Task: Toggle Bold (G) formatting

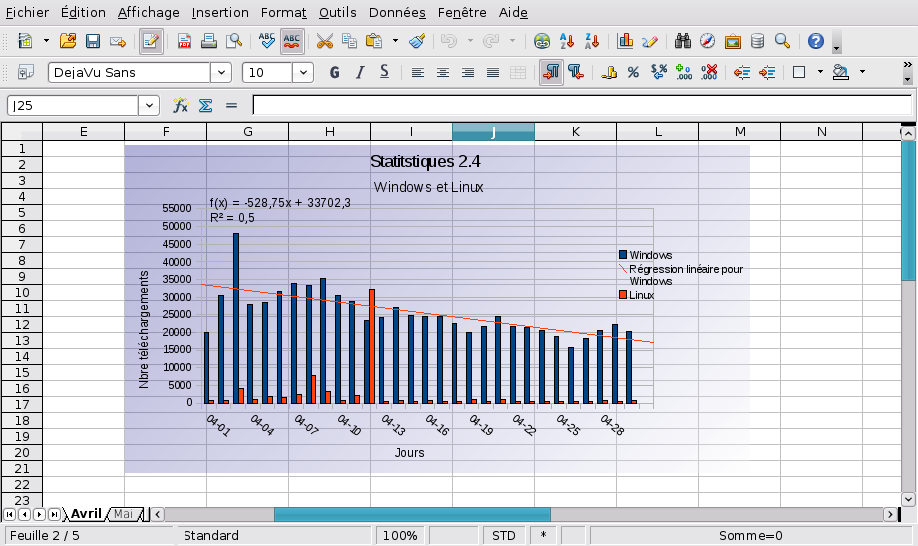Action: 334,72
